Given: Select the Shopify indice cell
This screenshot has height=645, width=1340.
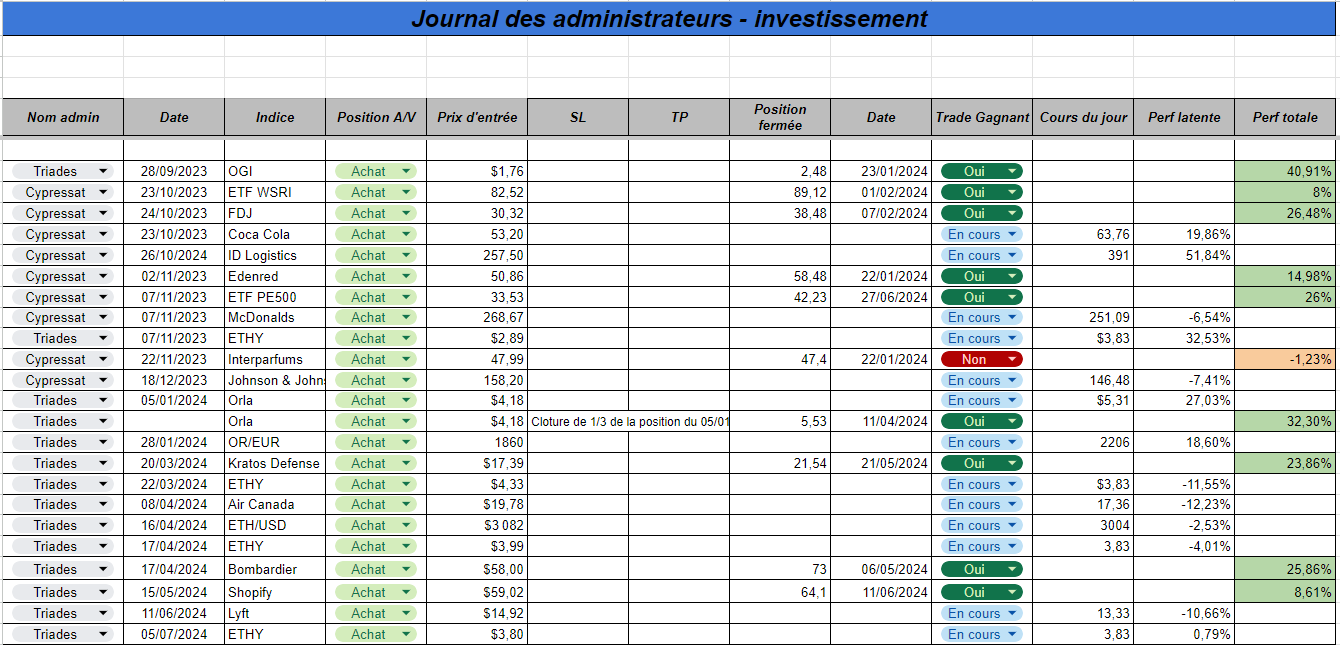Looking at the screenshot, I should 275,592.
